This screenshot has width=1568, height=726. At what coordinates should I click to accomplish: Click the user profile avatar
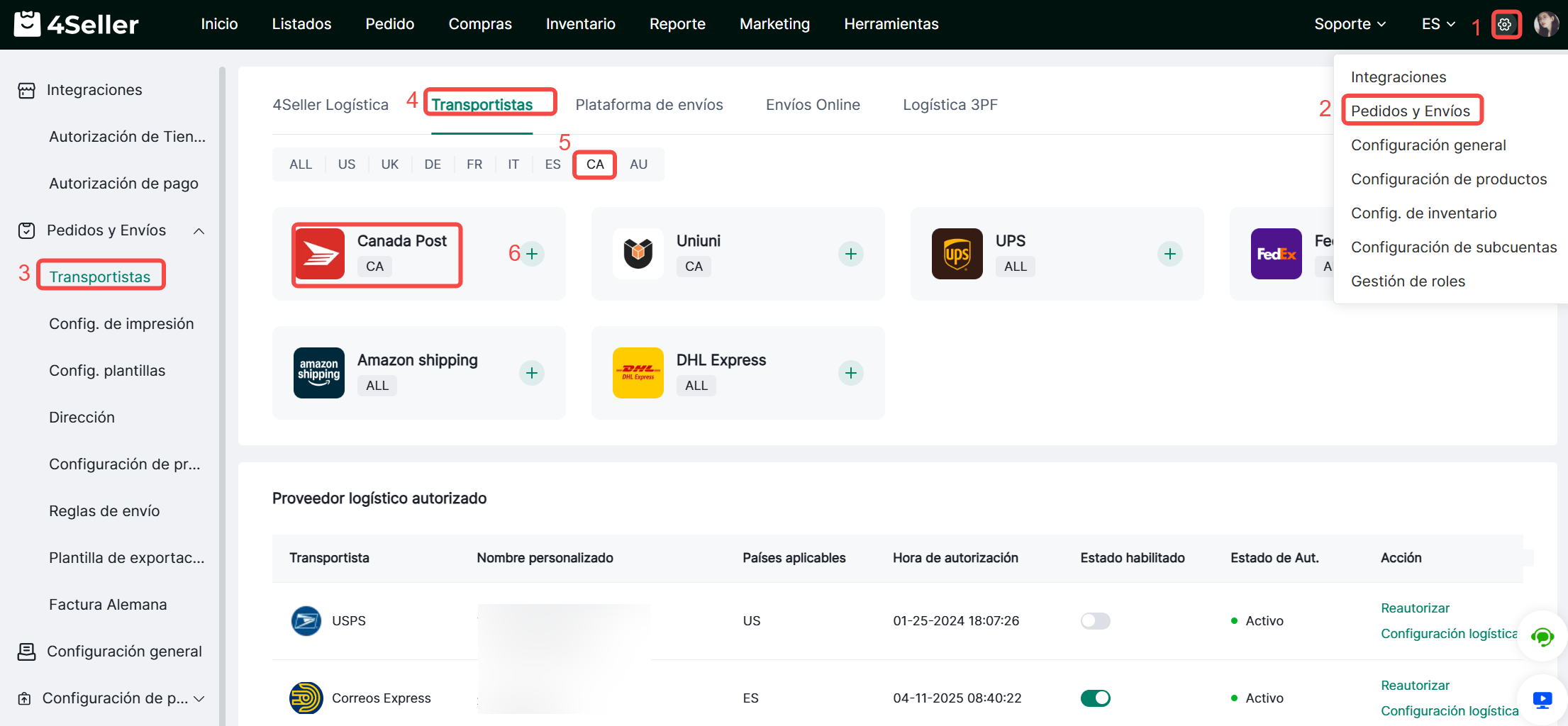[x=1545, y=24]
